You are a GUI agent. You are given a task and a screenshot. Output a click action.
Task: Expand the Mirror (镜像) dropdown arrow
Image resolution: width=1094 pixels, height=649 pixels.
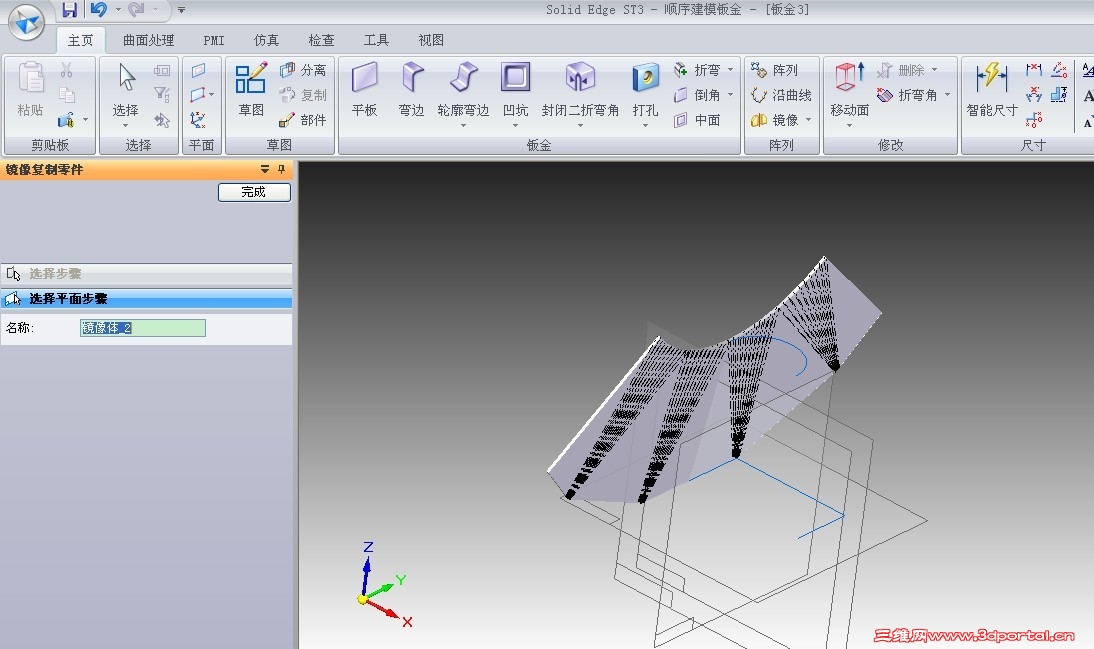(x=809, y=120)
